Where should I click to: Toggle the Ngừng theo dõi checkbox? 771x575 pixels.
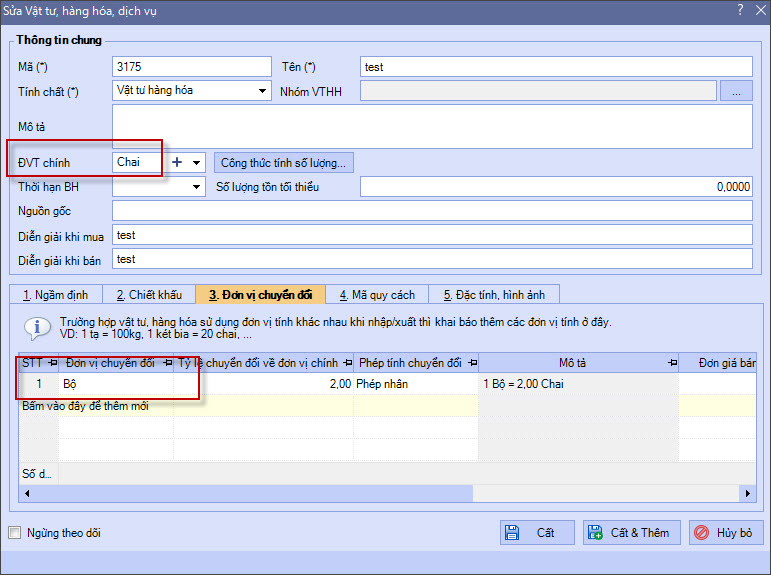click(14, 533)
